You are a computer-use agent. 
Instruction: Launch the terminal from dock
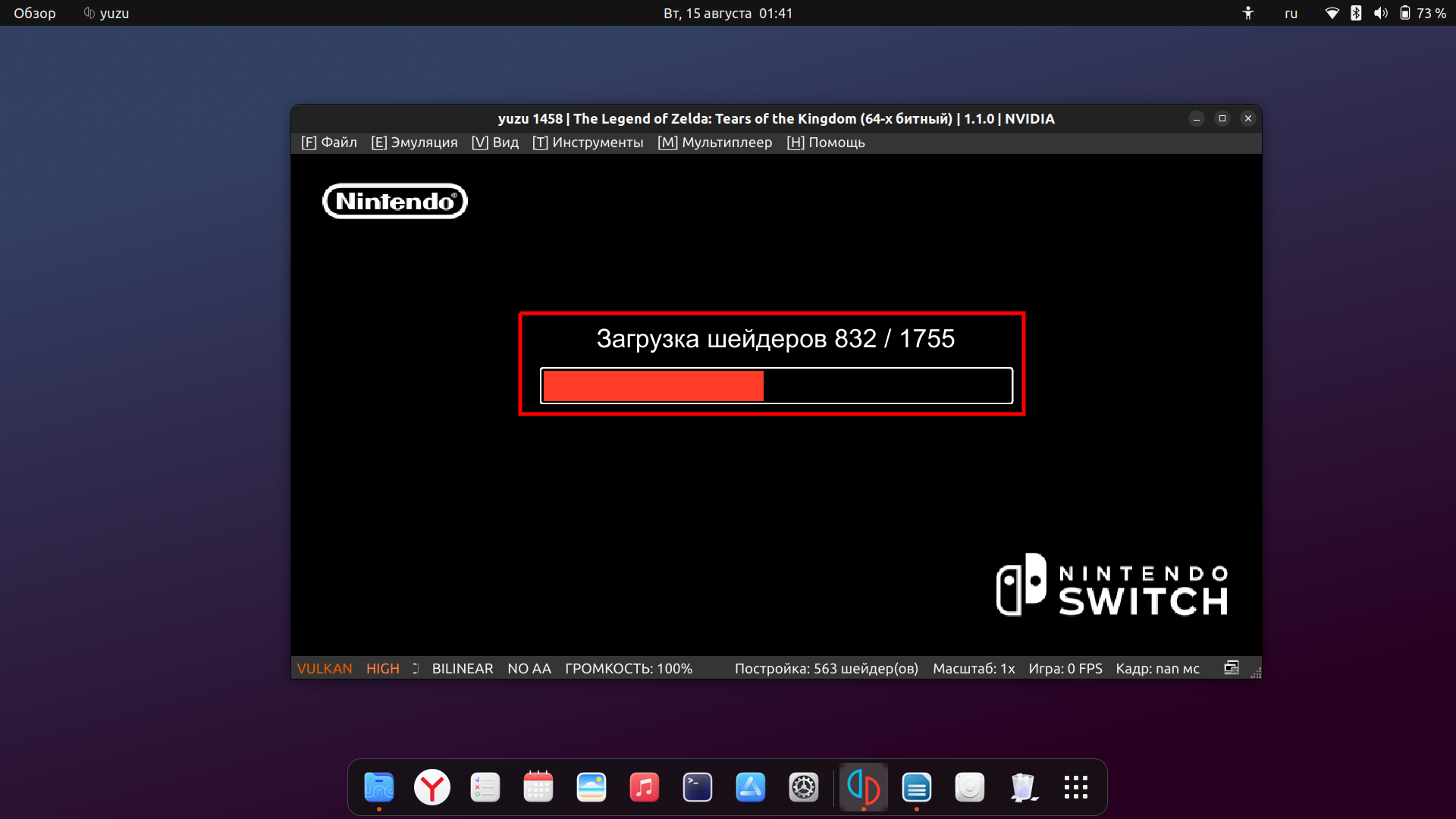698,787
